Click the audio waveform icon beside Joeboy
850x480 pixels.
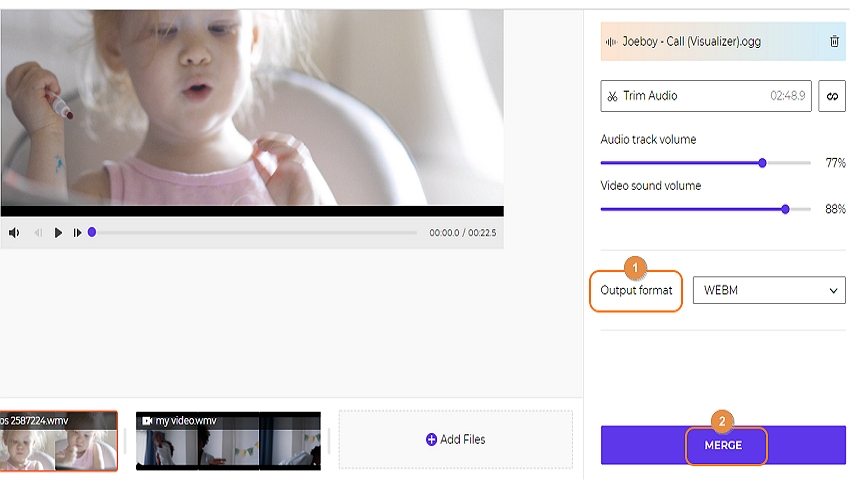[611, 42]
